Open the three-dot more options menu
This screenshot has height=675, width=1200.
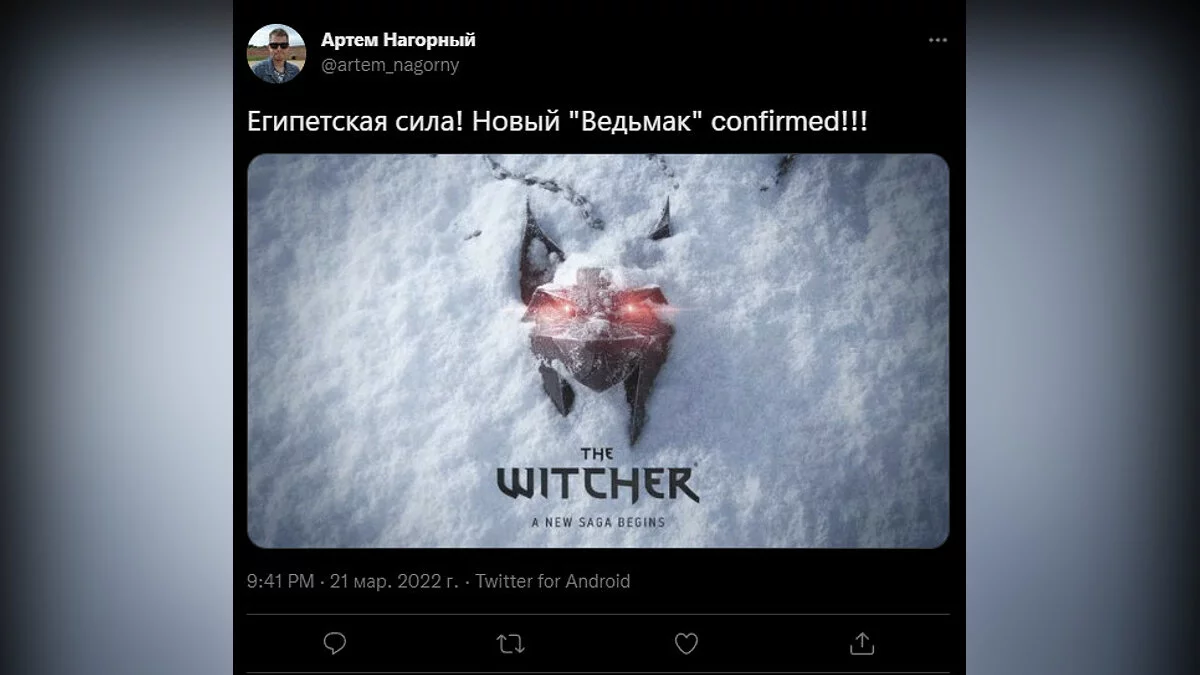(x=937, y=40)
